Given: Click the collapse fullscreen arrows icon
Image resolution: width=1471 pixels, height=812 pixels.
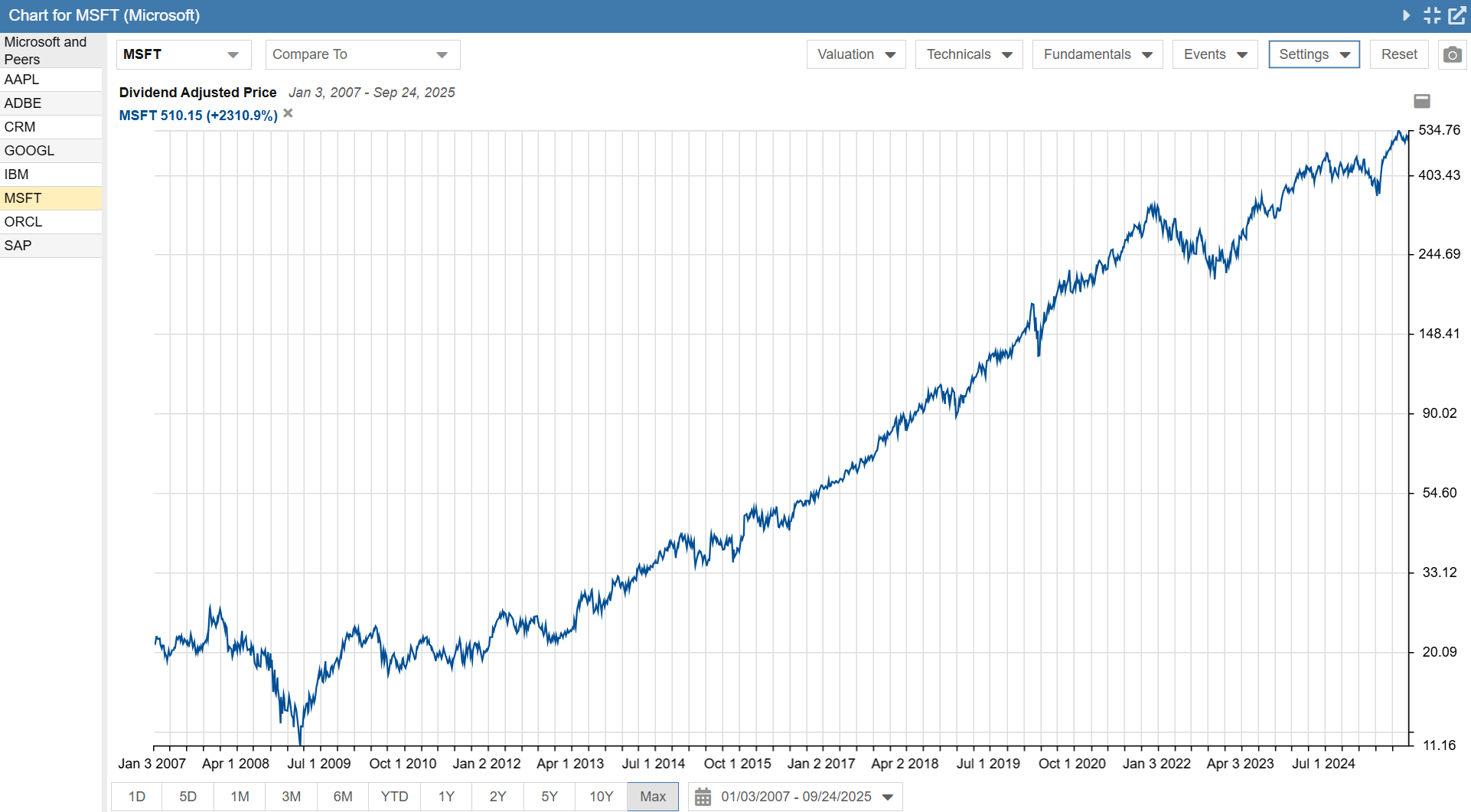Looking at the screenshot, I should tap(1432, 15).
